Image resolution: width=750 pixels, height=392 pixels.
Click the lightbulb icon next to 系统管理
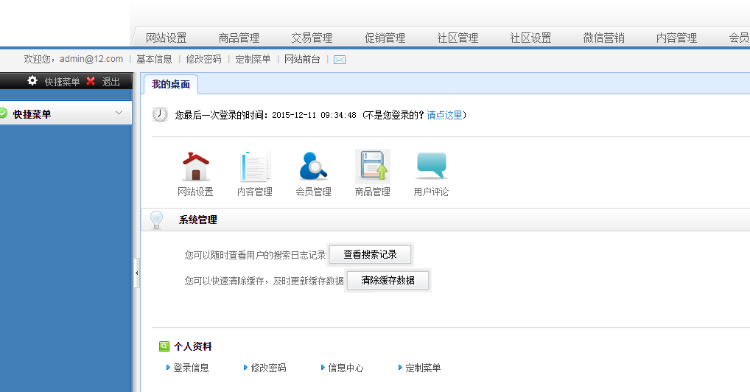click(x=156, y=220)
